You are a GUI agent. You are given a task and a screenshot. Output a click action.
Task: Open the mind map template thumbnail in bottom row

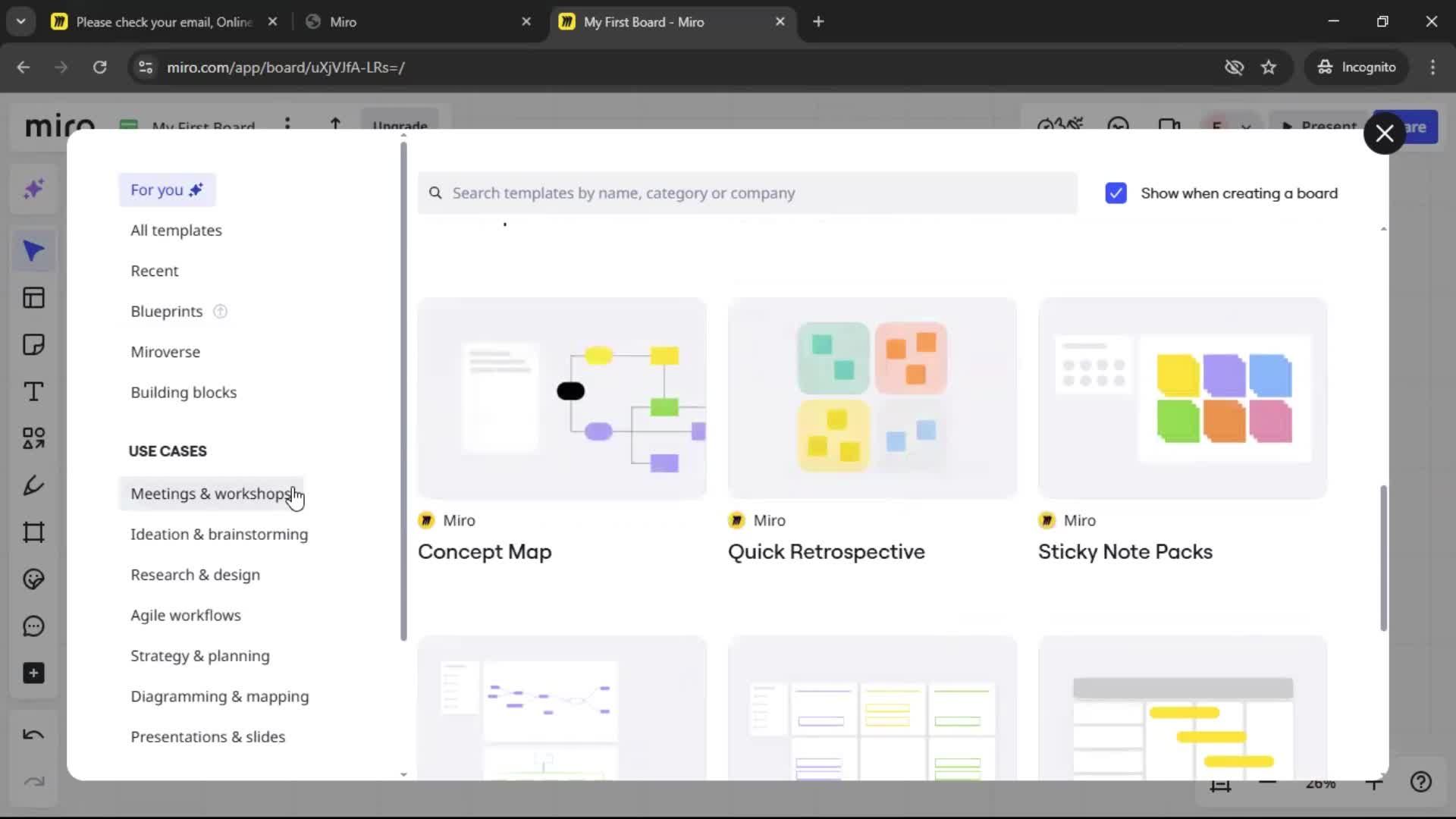click(562, 708)
